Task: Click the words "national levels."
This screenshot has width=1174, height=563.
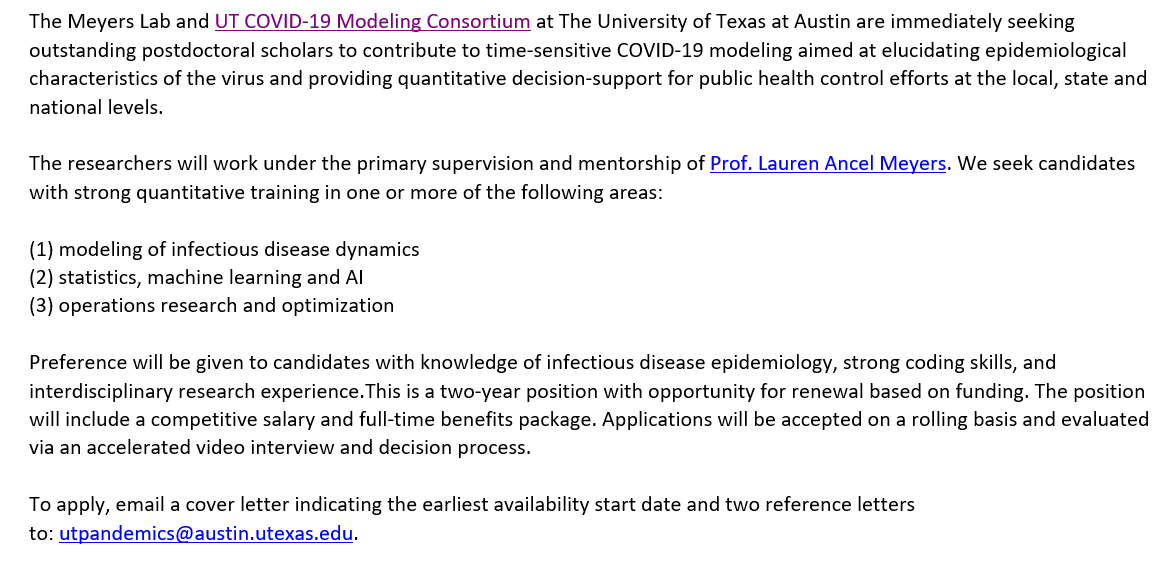Action: (95, 107)
